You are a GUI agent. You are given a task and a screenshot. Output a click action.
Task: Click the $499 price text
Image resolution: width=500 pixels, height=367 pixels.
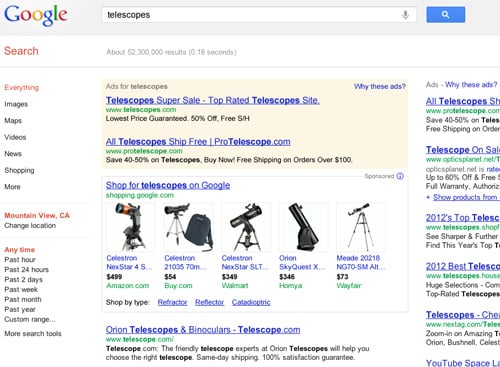[x=114, y=277]
